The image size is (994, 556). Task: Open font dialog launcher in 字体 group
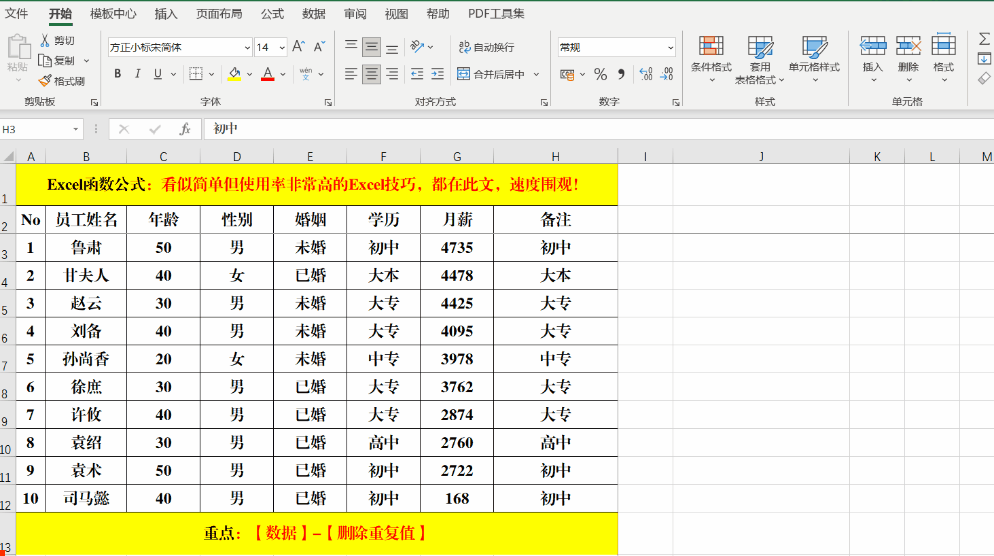point(328,102)
